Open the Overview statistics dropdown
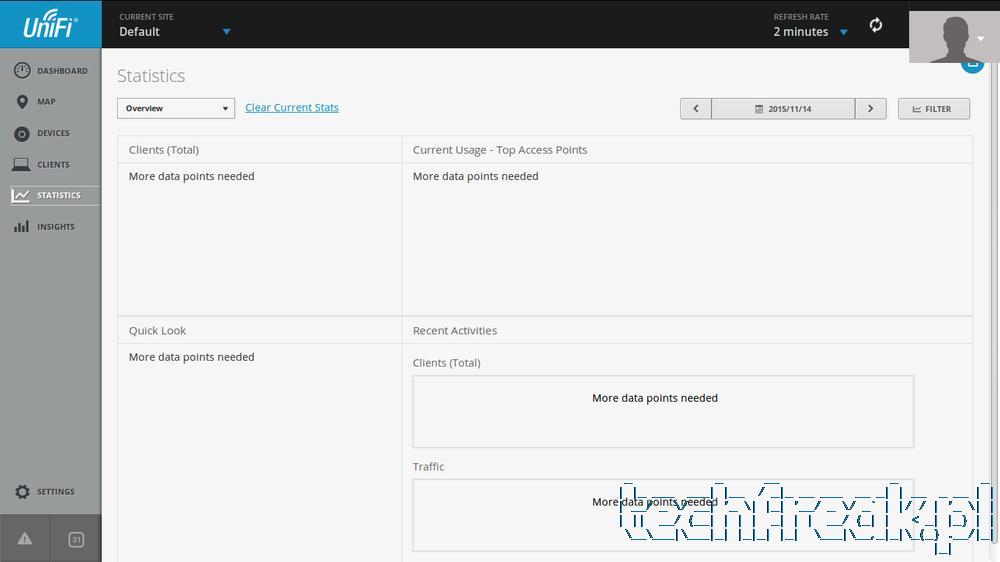Image resolution: width=1000 pixels, height=562 pixels. pos(176,108)
